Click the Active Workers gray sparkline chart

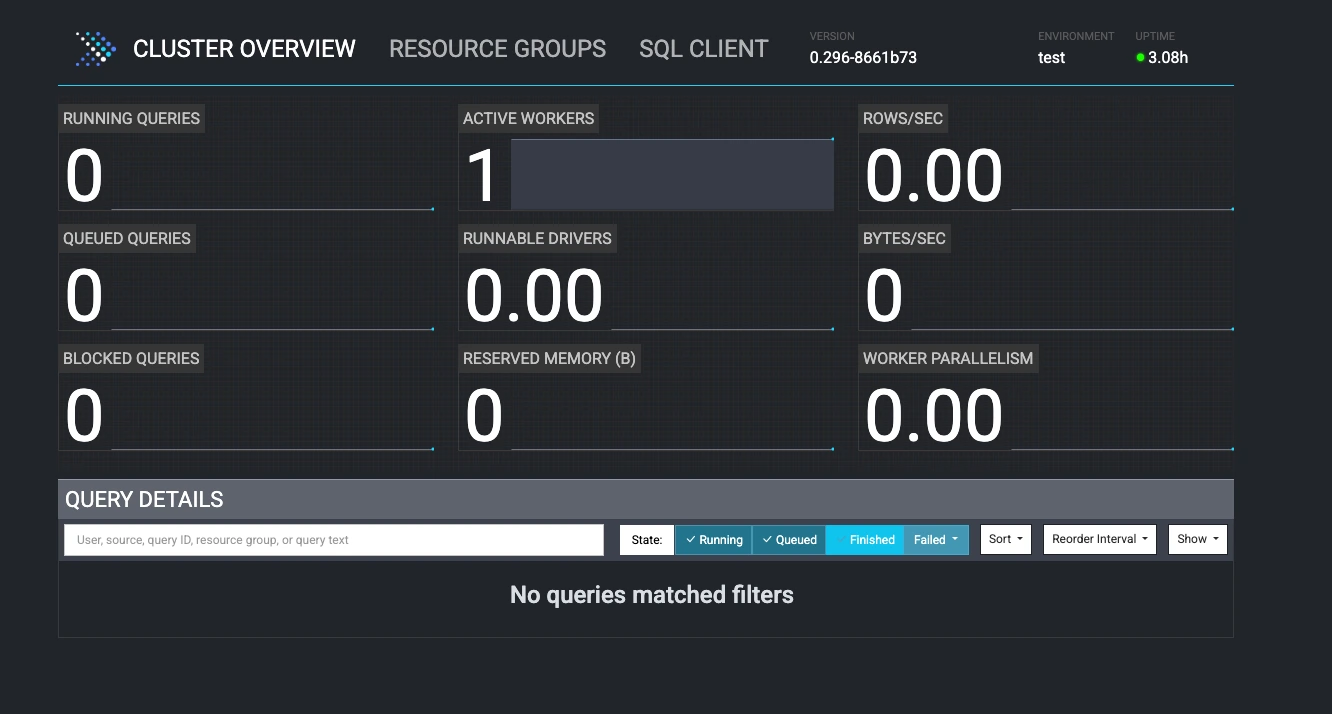672,175
